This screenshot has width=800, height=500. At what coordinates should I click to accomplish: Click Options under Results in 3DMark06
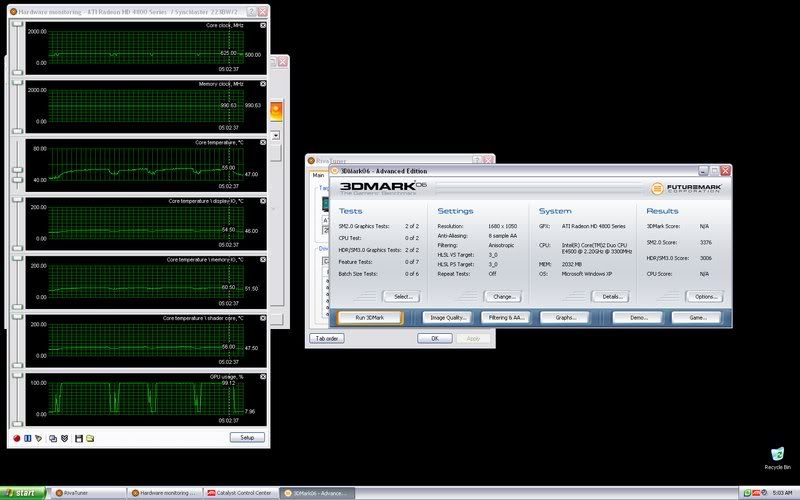[x=705, y=296]
